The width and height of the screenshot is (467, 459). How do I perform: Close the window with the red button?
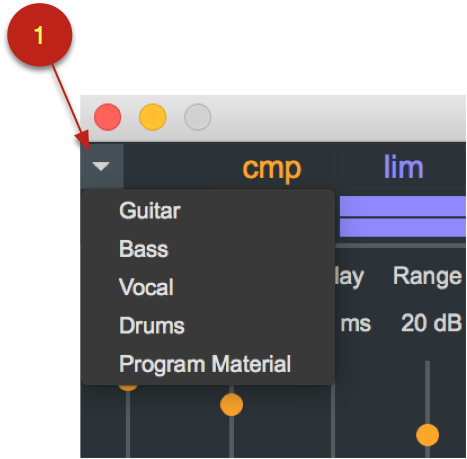pyautogui.click(x=107, y=117)
